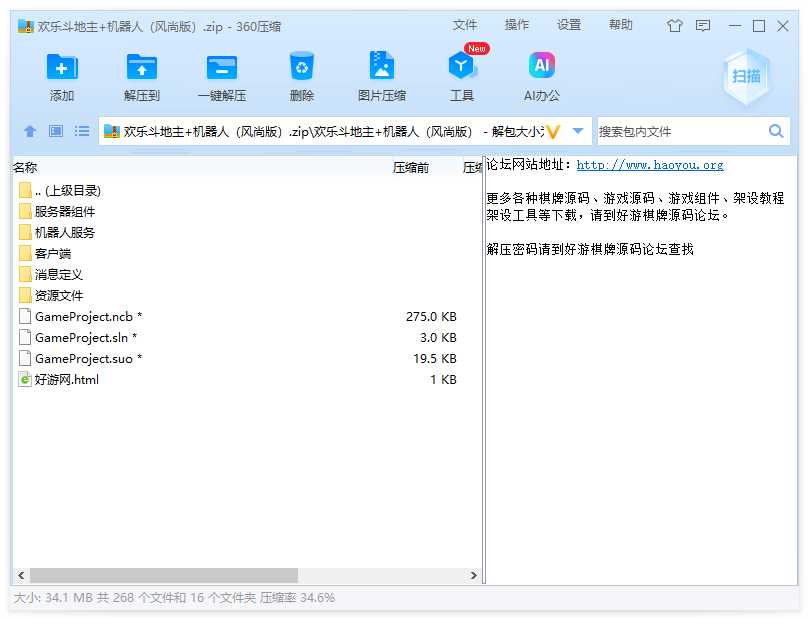Sort by the 名称 column header
Image resolution: width=809 pixels, height=620 pixels.
pos(25,168)
